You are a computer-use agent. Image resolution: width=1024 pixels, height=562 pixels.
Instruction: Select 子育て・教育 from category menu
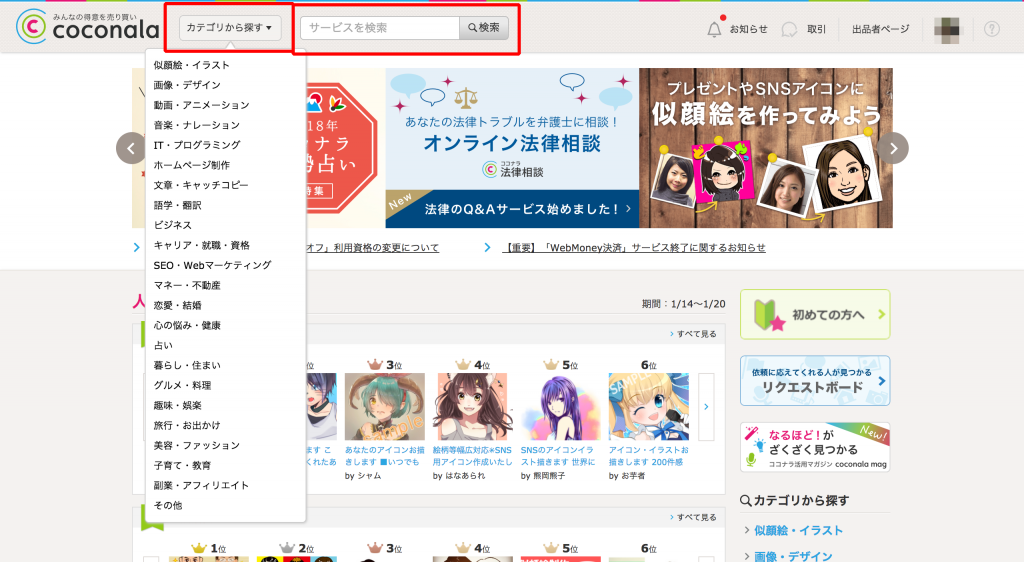182,465
